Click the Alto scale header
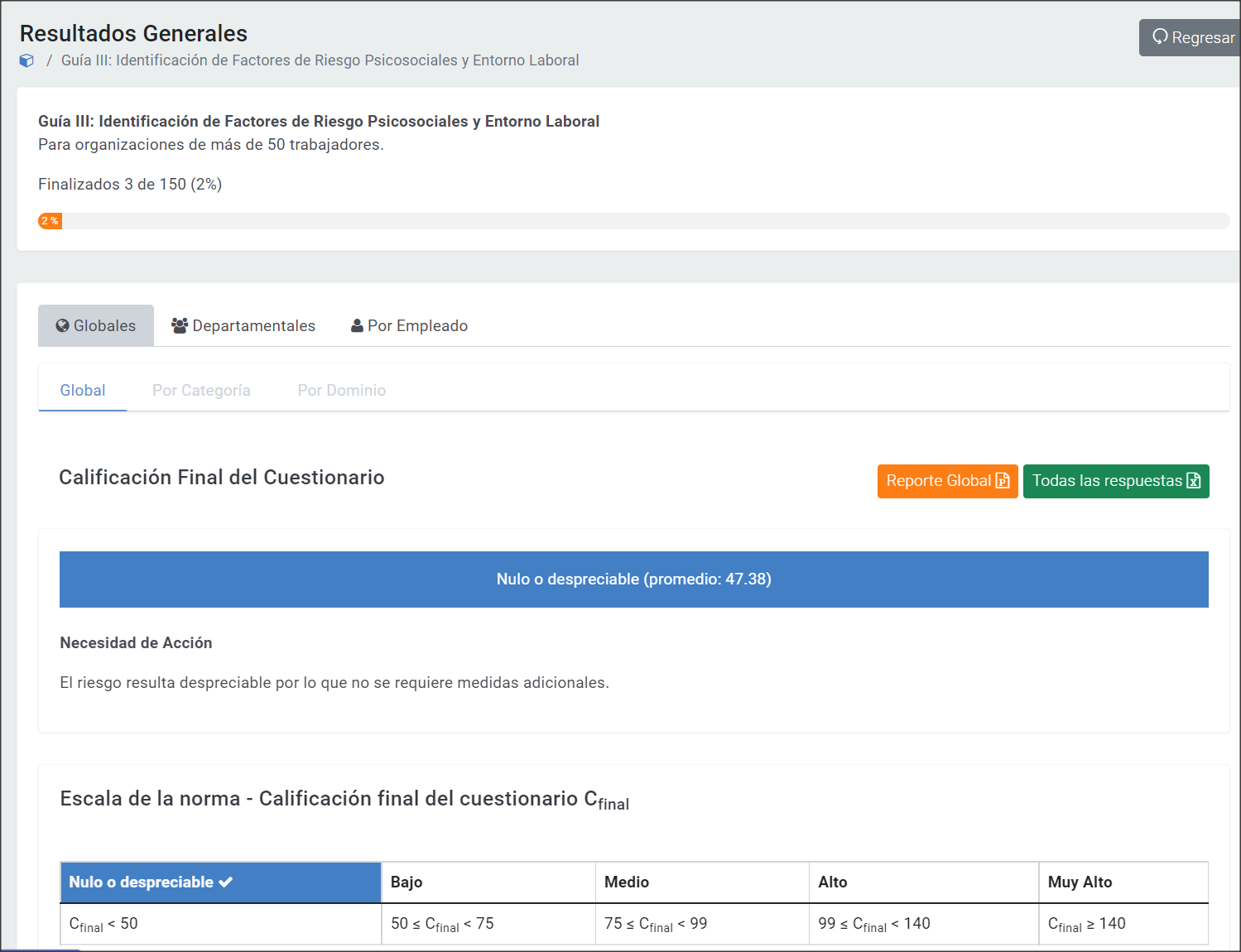Viewport: 1241px width, 952px height. (924, 882)
